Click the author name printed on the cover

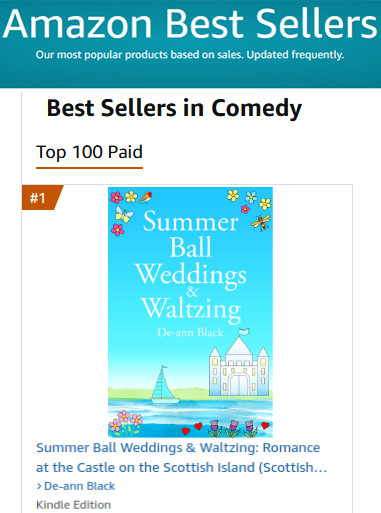pyautogui.click(x=190, y=332)
